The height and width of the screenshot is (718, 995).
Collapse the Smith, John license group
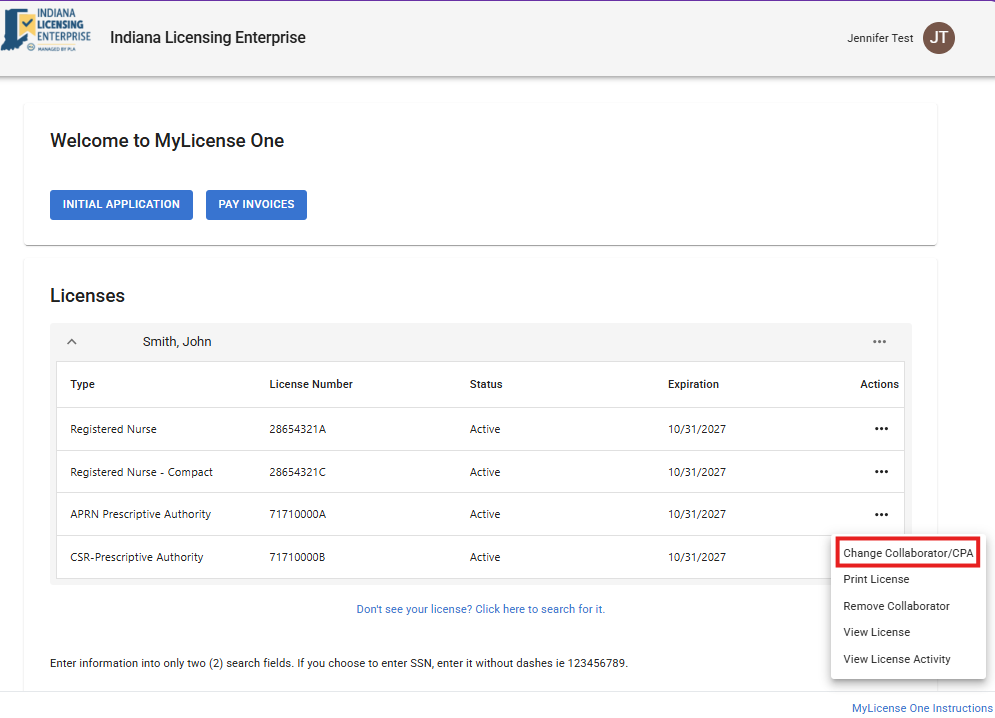pos(72,342)
